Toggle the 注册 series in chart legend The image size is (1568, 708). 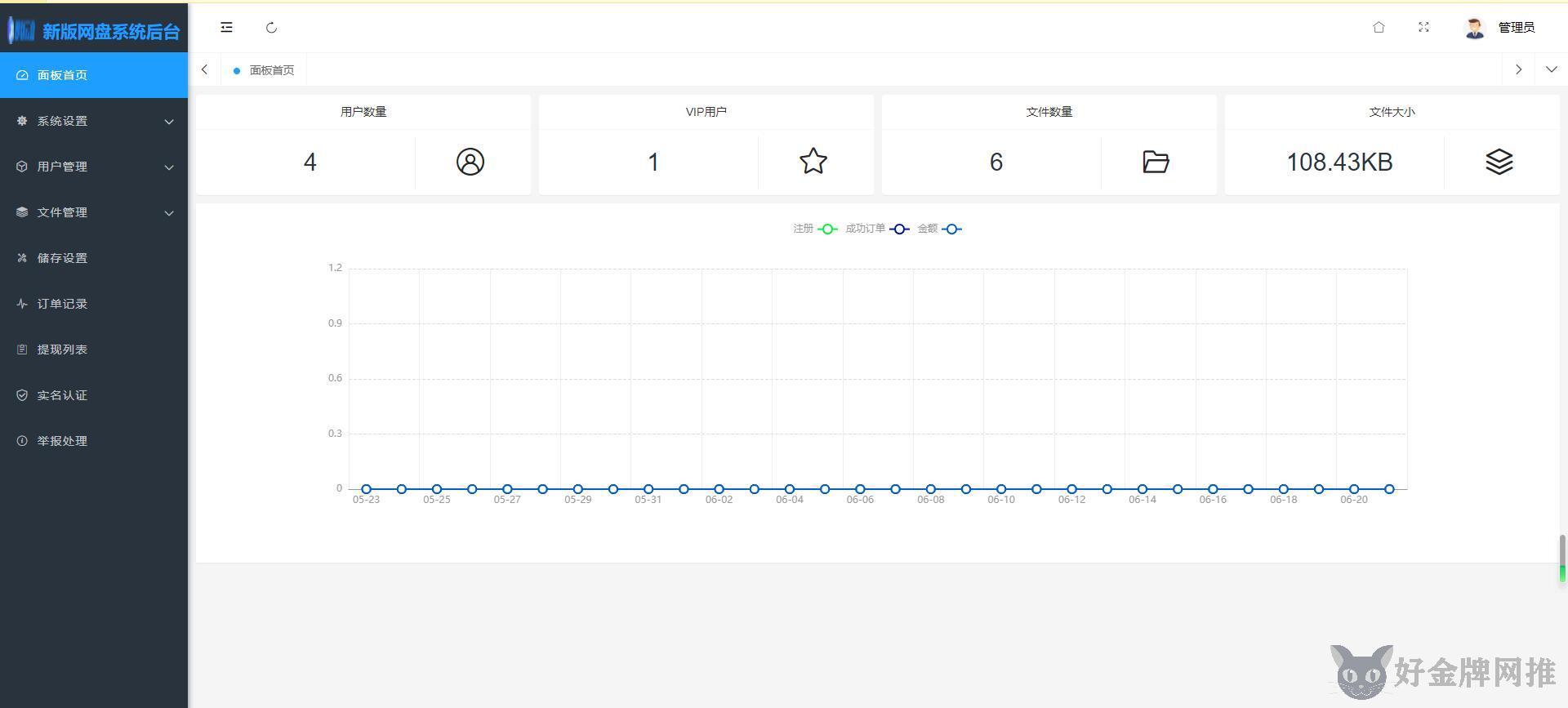tap(815, 229)
